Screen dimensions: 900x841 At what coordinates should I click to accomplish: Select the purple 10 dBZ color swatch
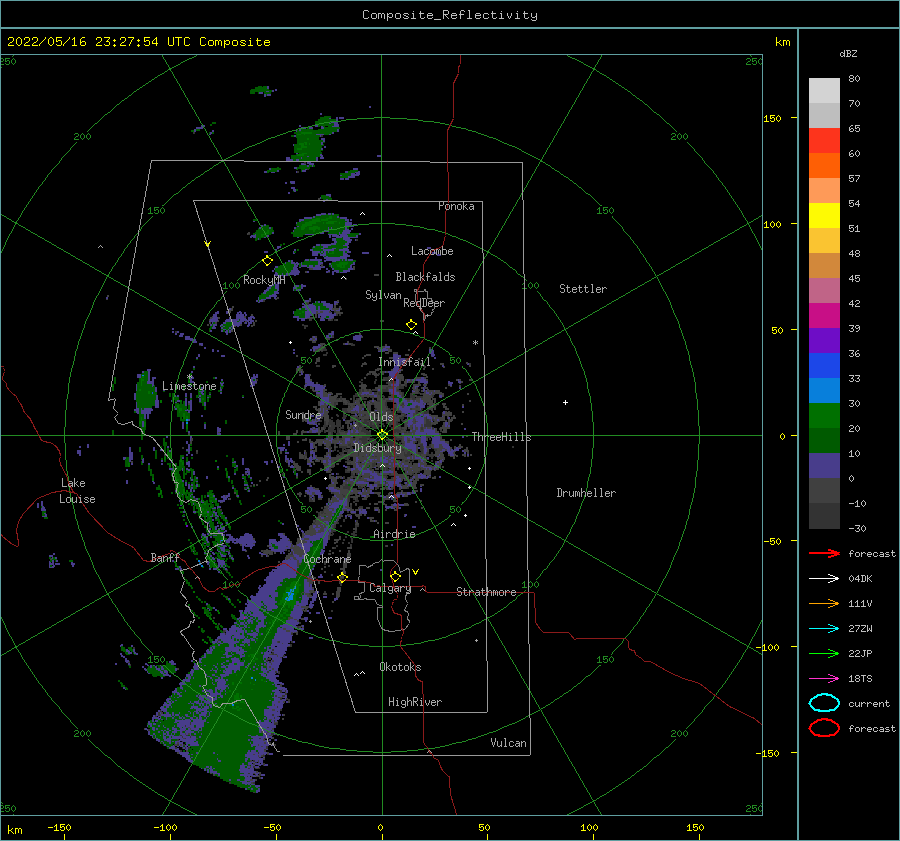(x=824, y=466)
